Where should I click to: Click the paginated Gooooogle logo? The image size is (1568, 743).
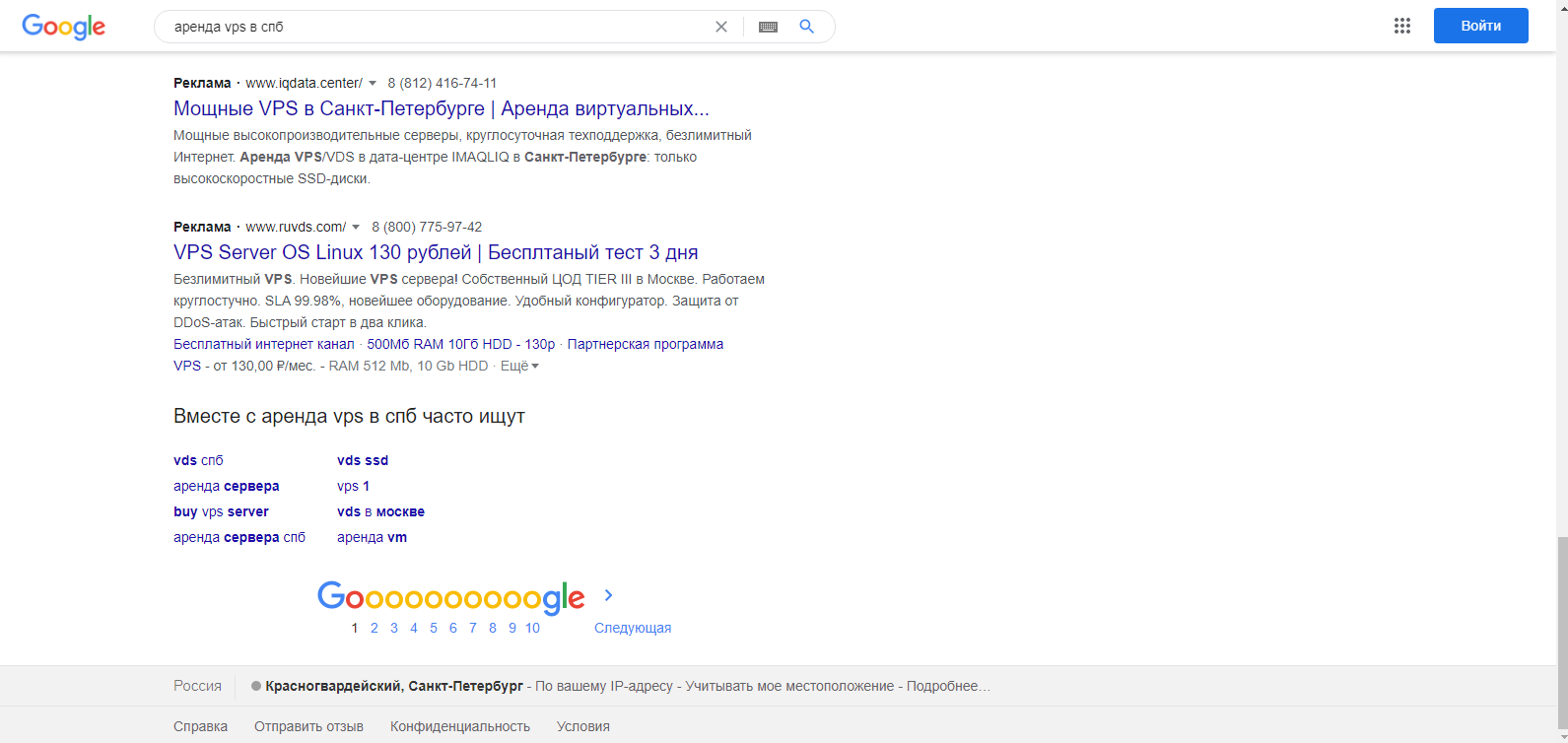point(451,597)
